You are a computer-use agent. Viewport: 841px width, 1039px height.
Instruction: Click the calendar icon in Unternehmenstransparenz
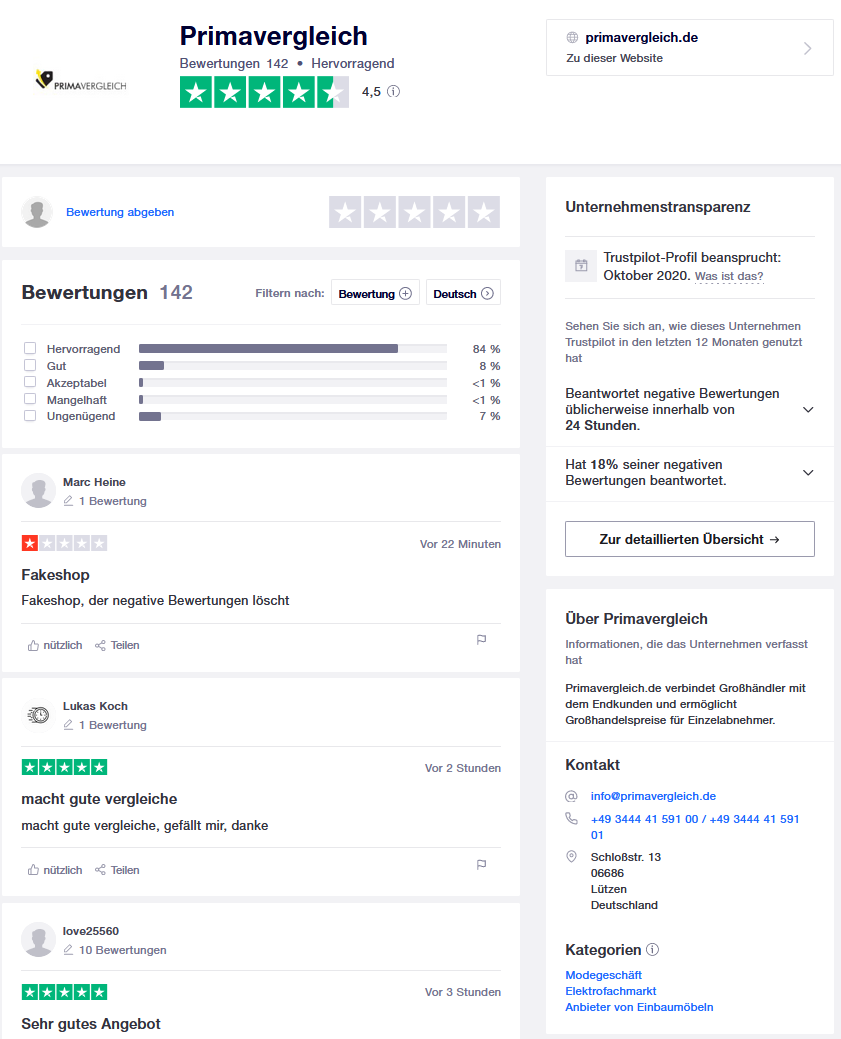(x=581, y=266)
